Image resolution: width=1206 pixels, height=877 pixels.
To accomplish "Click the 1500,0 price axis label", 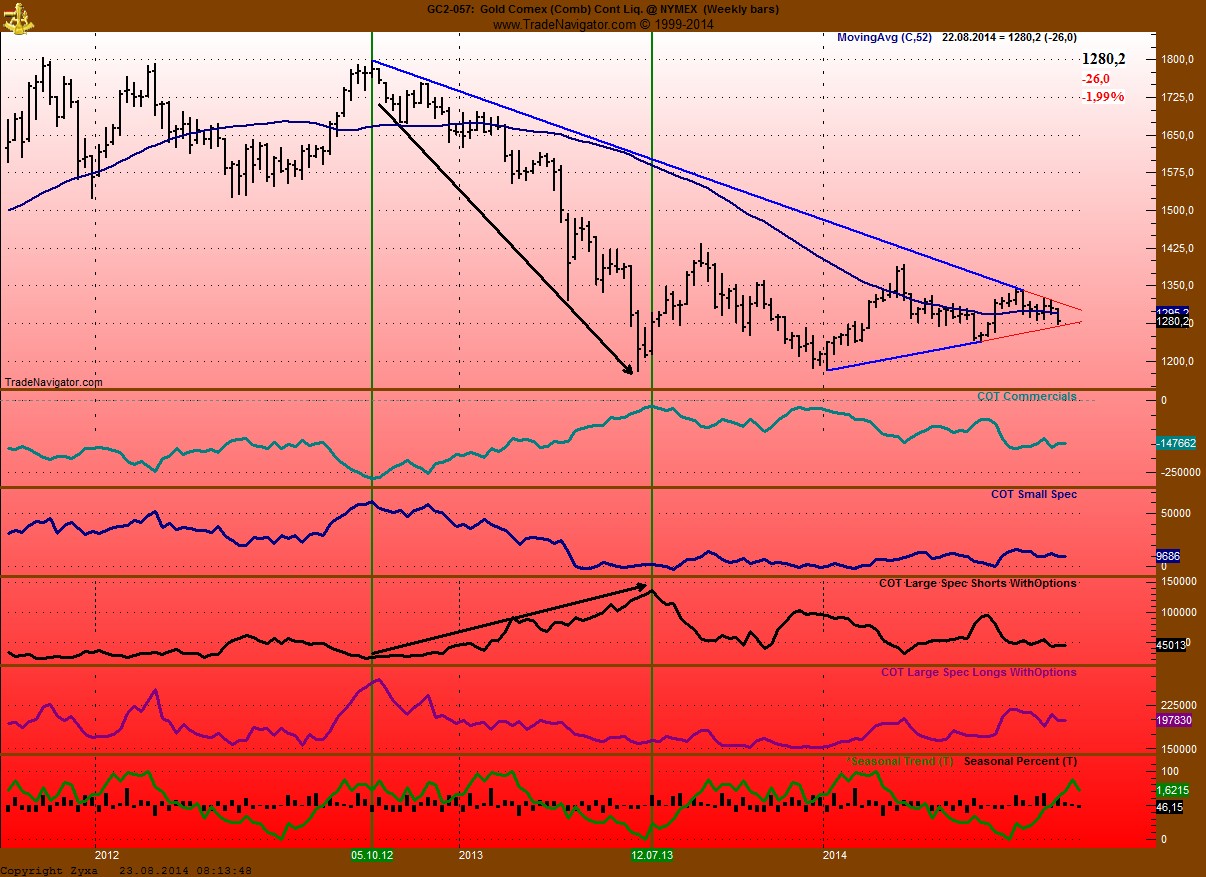I will [1178, 211].
